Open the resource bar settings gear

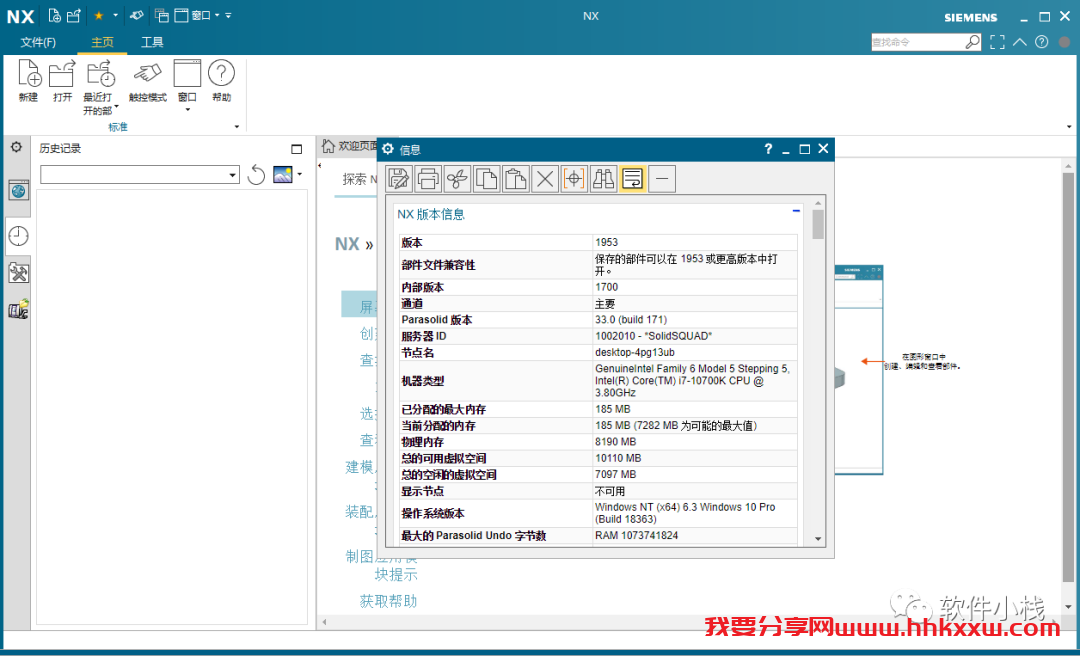[x=17, y=147]
